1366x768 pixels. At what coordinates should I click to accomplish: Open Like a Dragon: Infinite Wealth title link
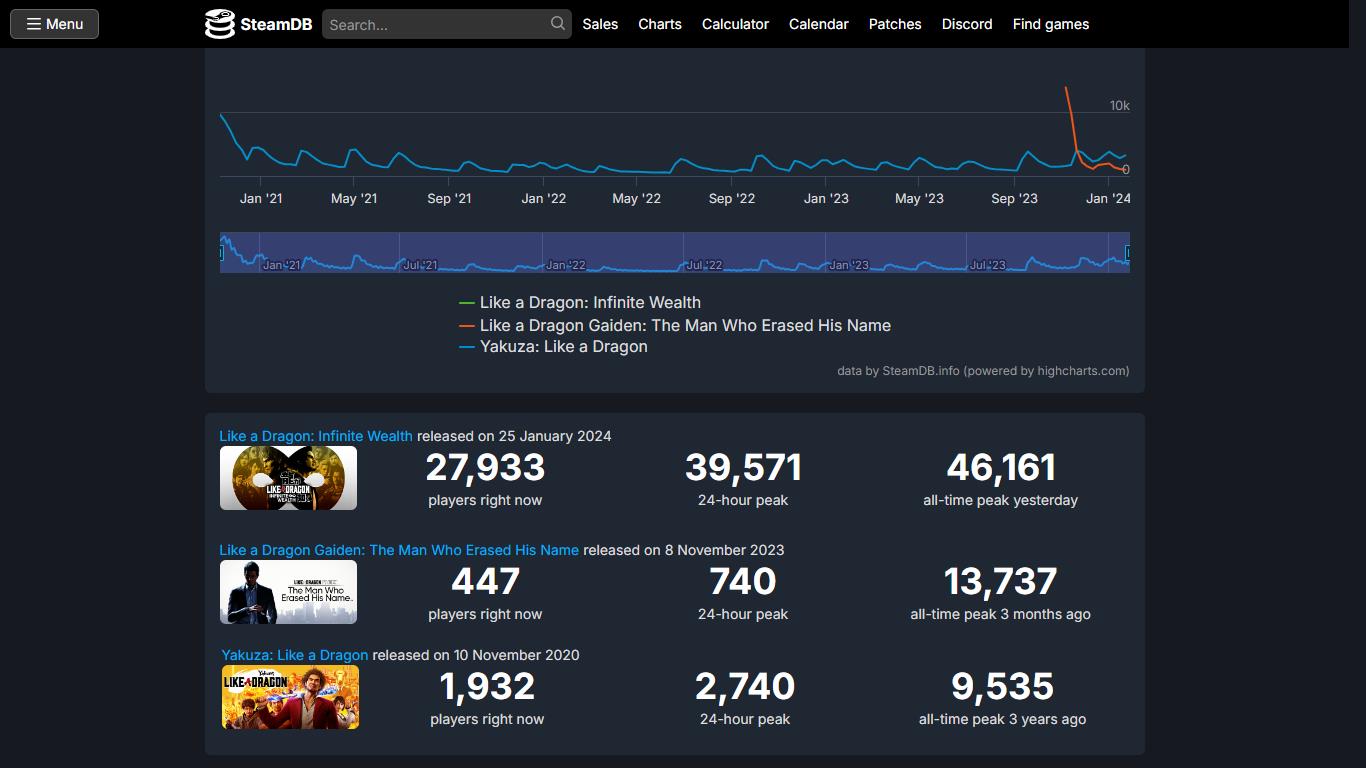click(x=316, y=436)
